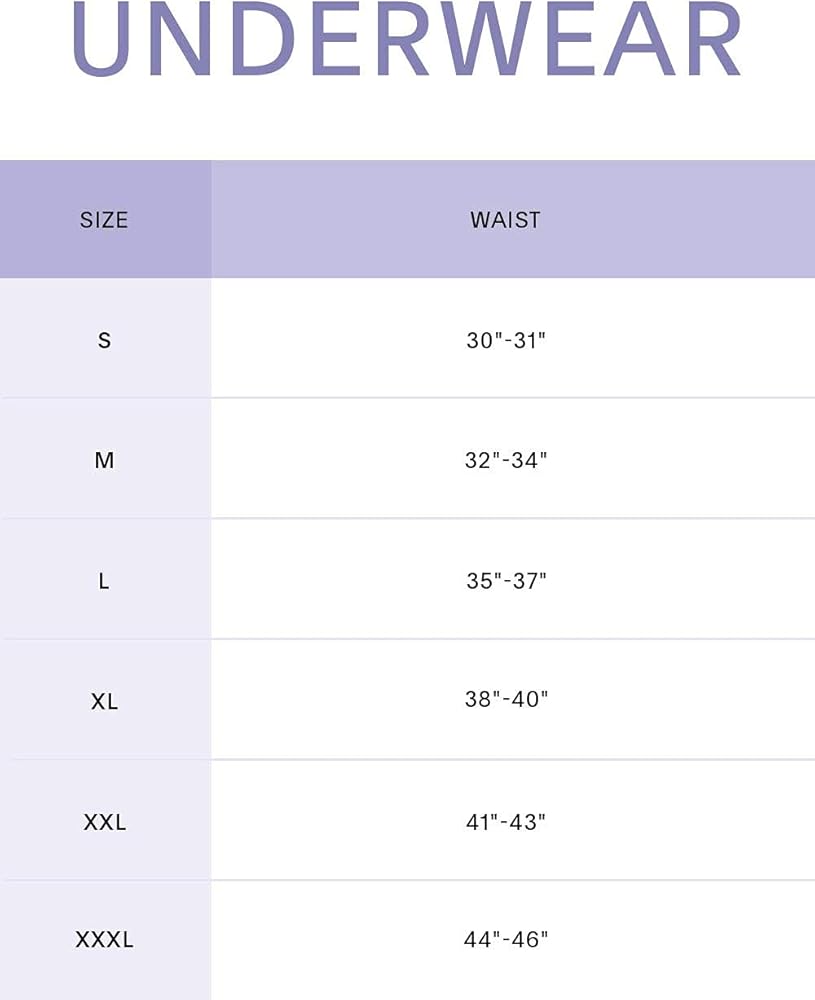Screen dimensions: 815x1000
Task: Select the XXXL size label
Action: (104, 940)
